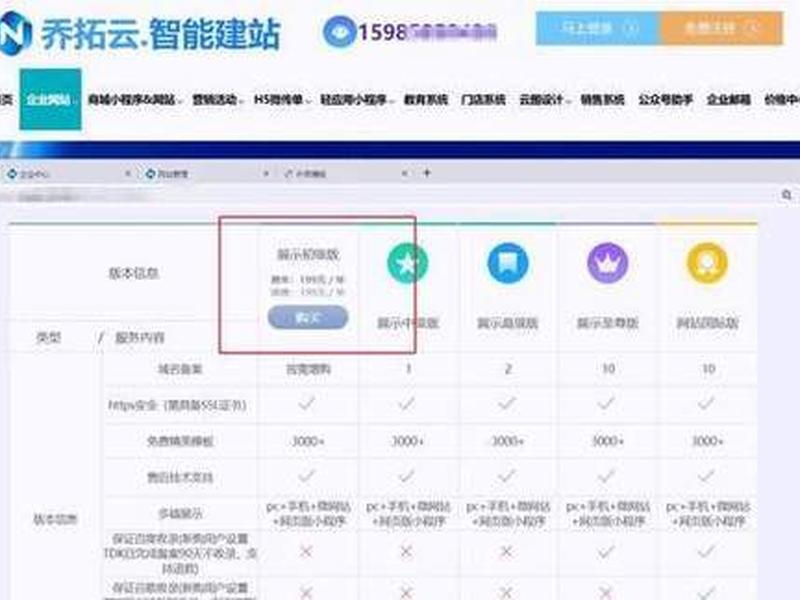Click the 域名备案 row label
This screenshot has width=800, height=600.
[x=180, y=368]
